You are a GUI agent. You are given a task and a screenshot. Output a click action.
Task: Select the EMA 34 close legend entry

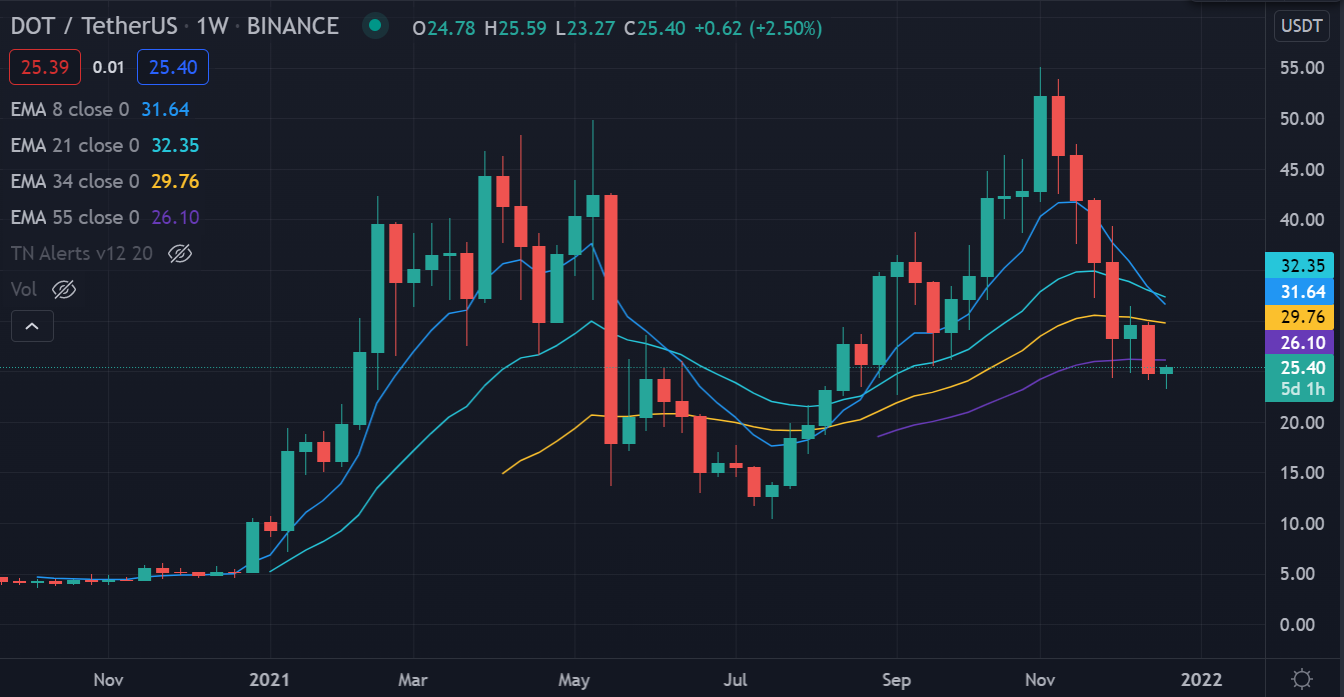pos(75,181)
